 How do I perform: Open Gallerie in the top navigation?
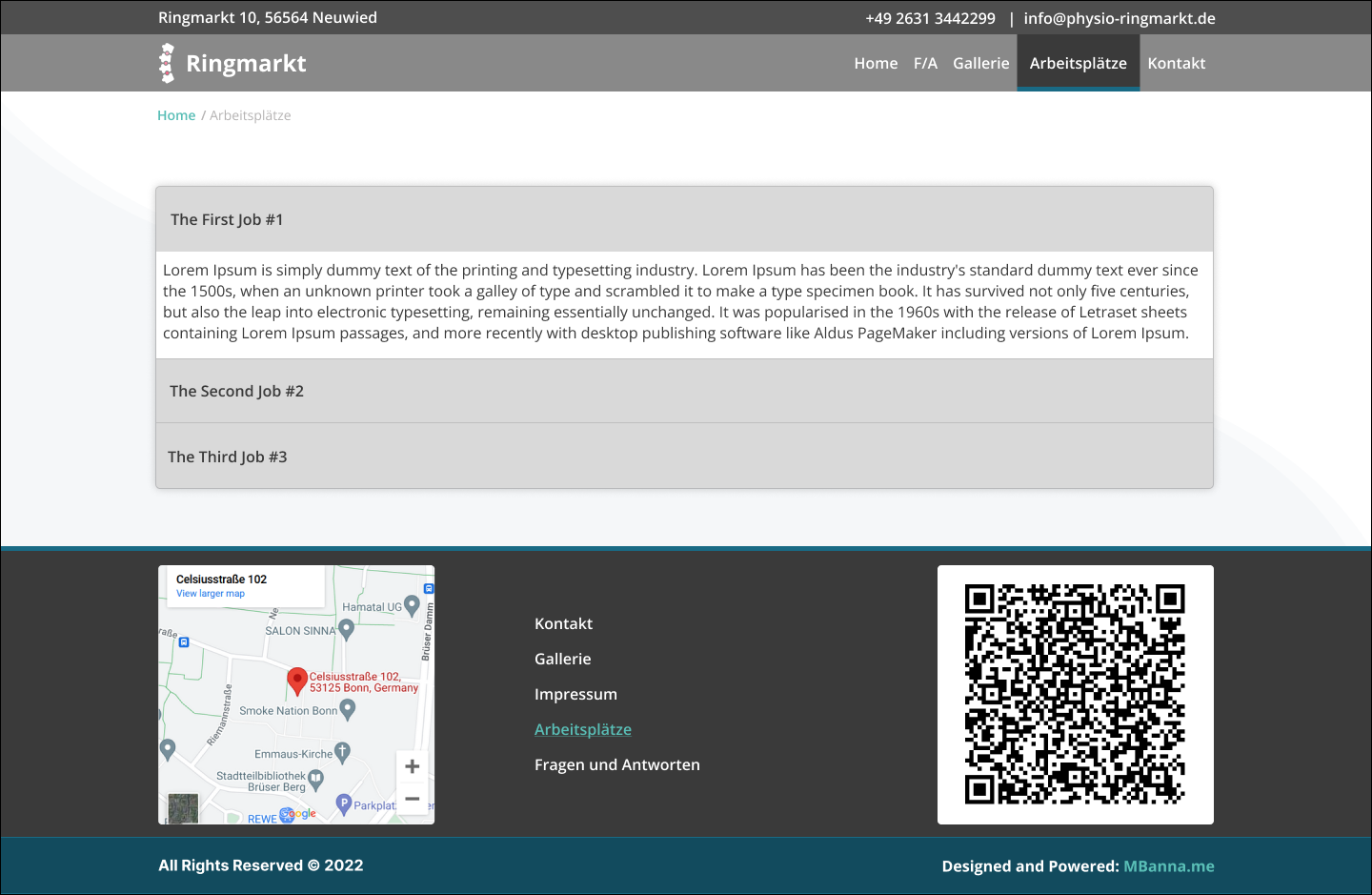[980, 63]
